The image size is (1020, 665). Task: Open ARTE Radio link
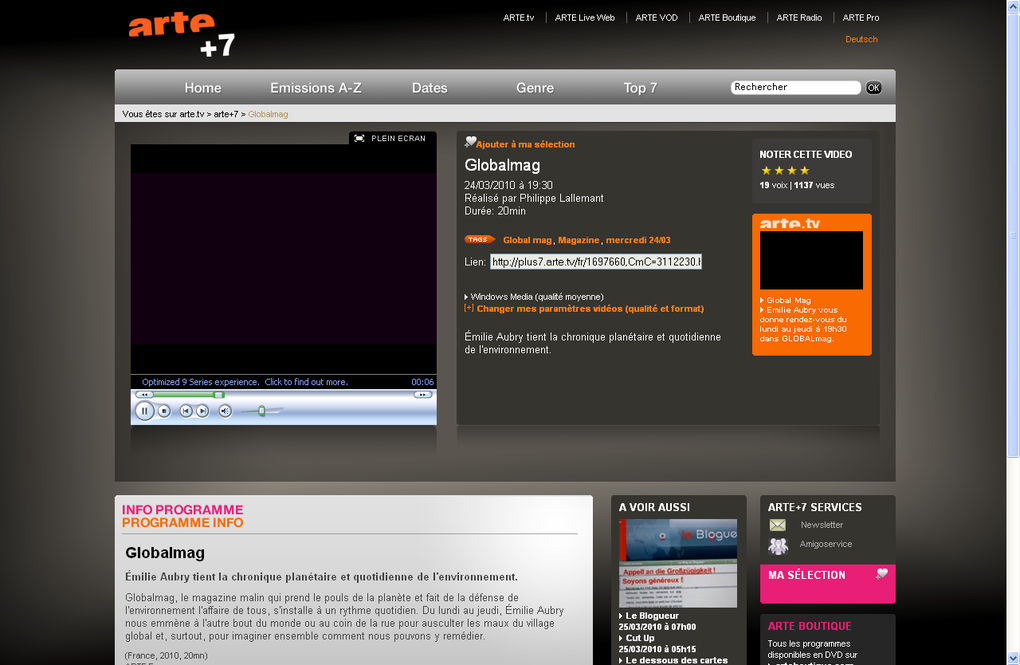point(799,18)
